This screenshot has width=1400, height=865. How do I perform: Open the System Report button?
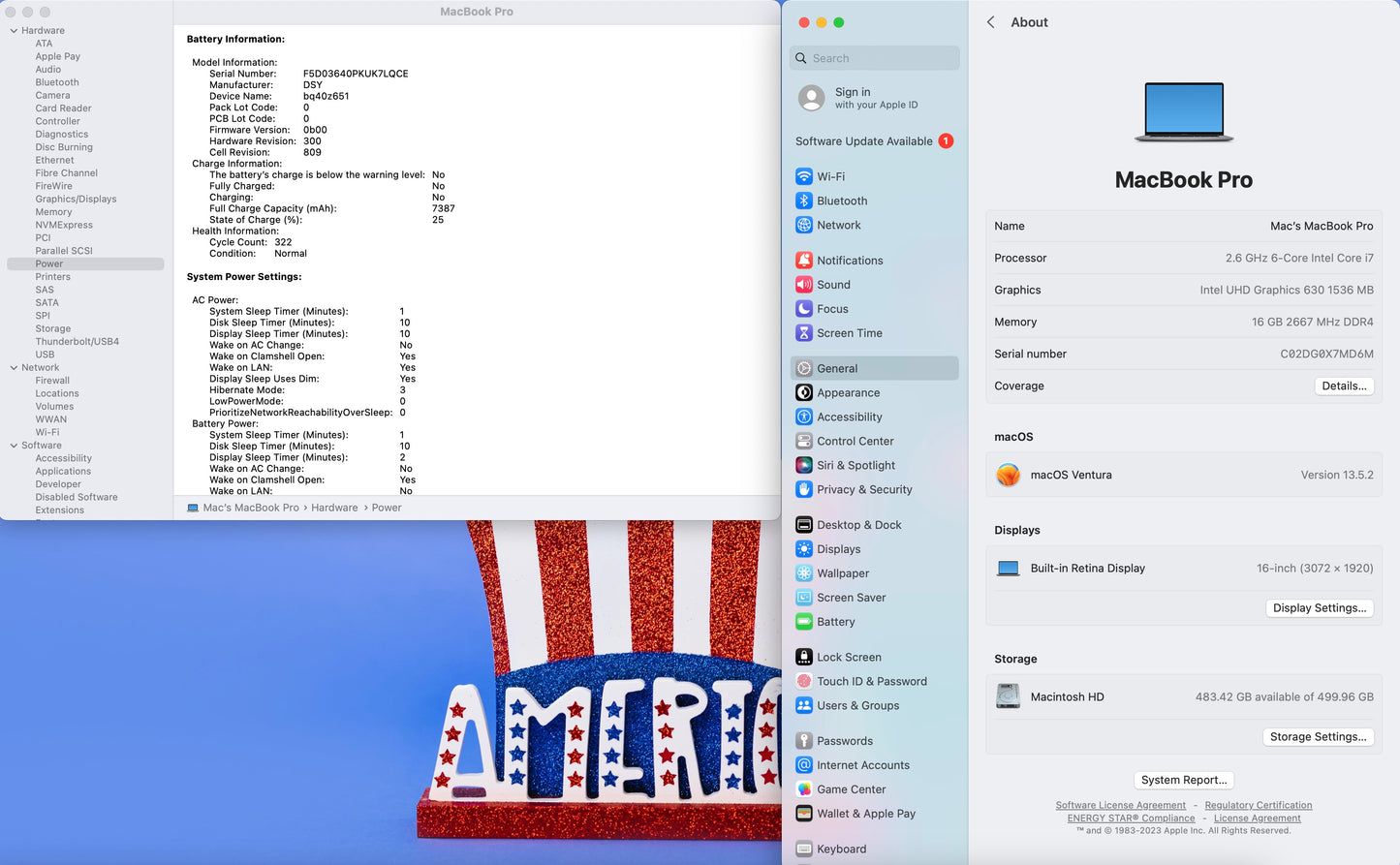1183,780
